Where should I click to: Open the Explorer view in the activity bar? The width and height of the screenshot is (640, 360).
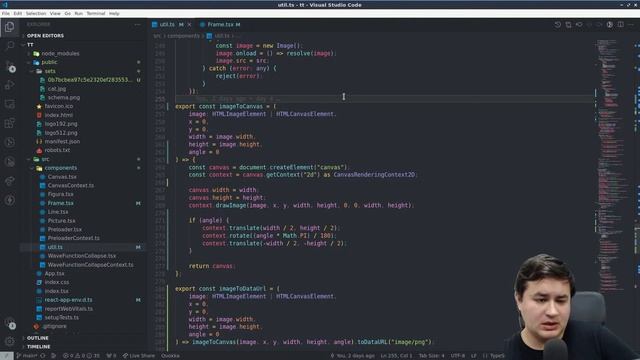9,27
